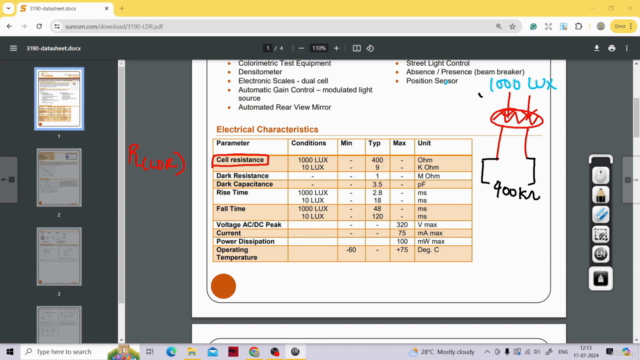Expand the left edge slide-out panel
Image resolution: width=640 pixels, height=360 pixels.
point(9,180)
